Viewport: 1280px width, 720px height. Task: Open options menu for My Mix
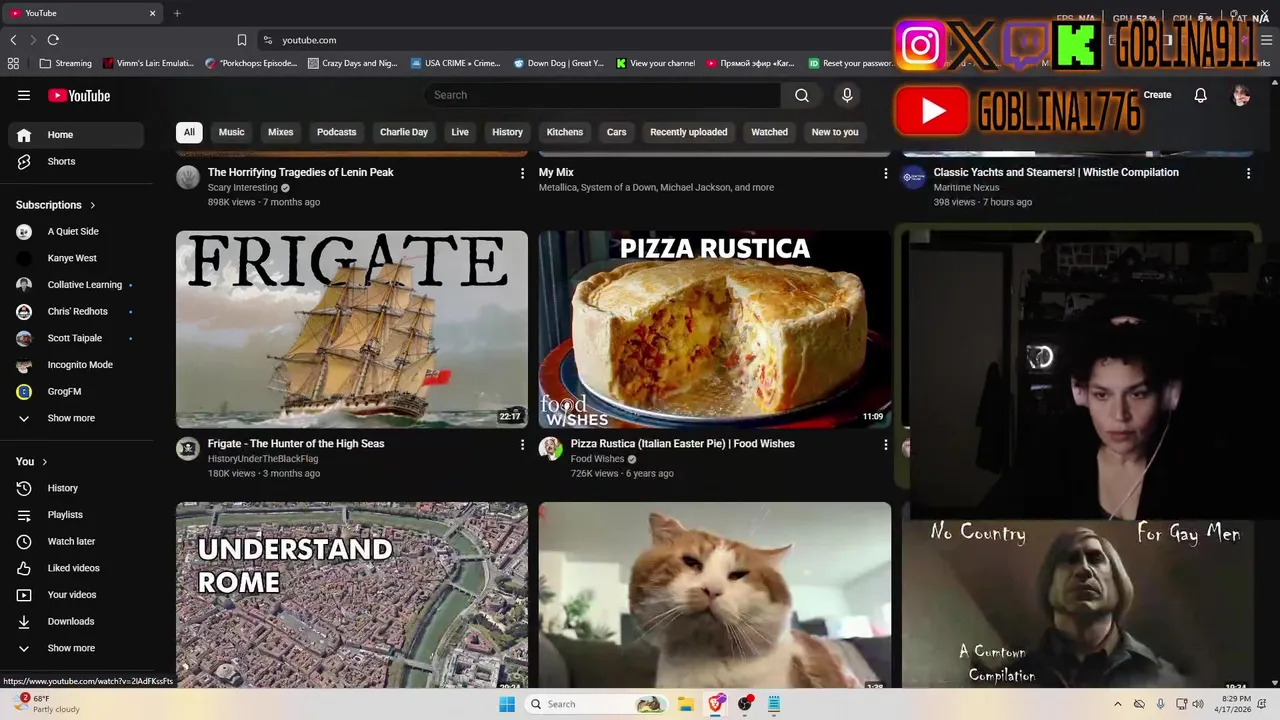(x=885, y=173)
